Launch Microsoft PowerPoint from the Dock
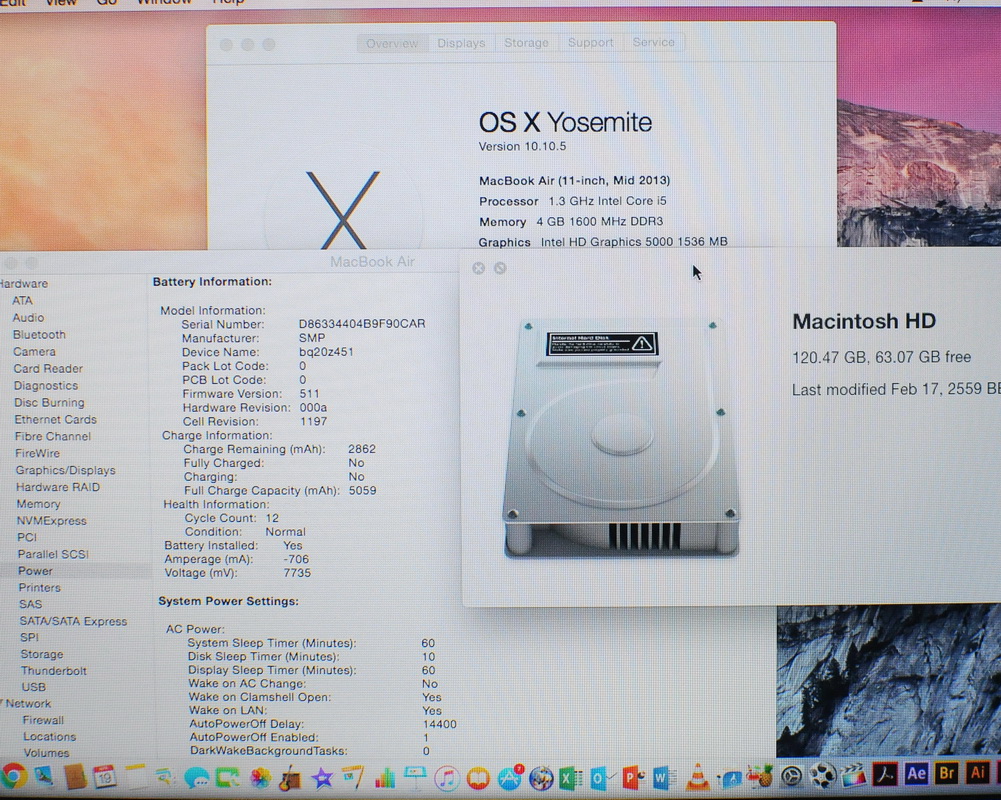The image size is (1001, 800). [633, 778]
